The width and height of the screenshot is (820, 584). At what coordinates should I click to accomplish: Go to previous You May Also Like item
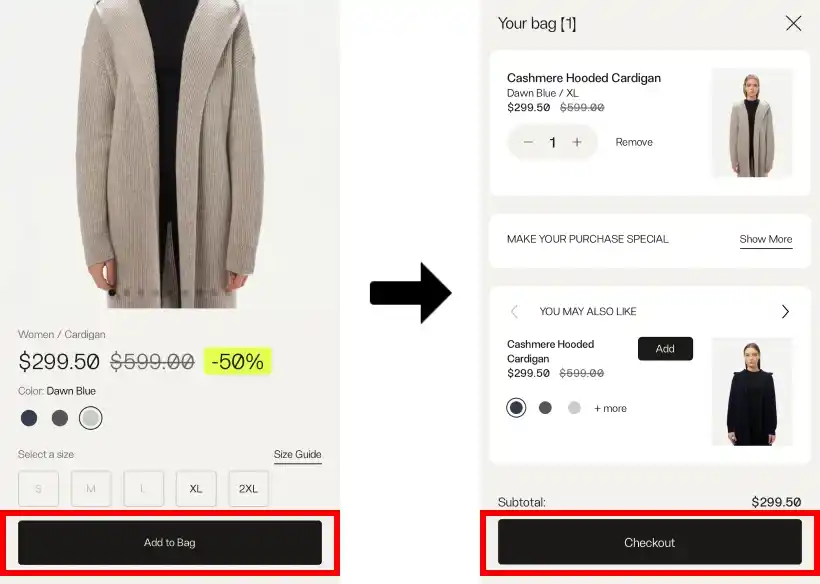click(515, 311)
